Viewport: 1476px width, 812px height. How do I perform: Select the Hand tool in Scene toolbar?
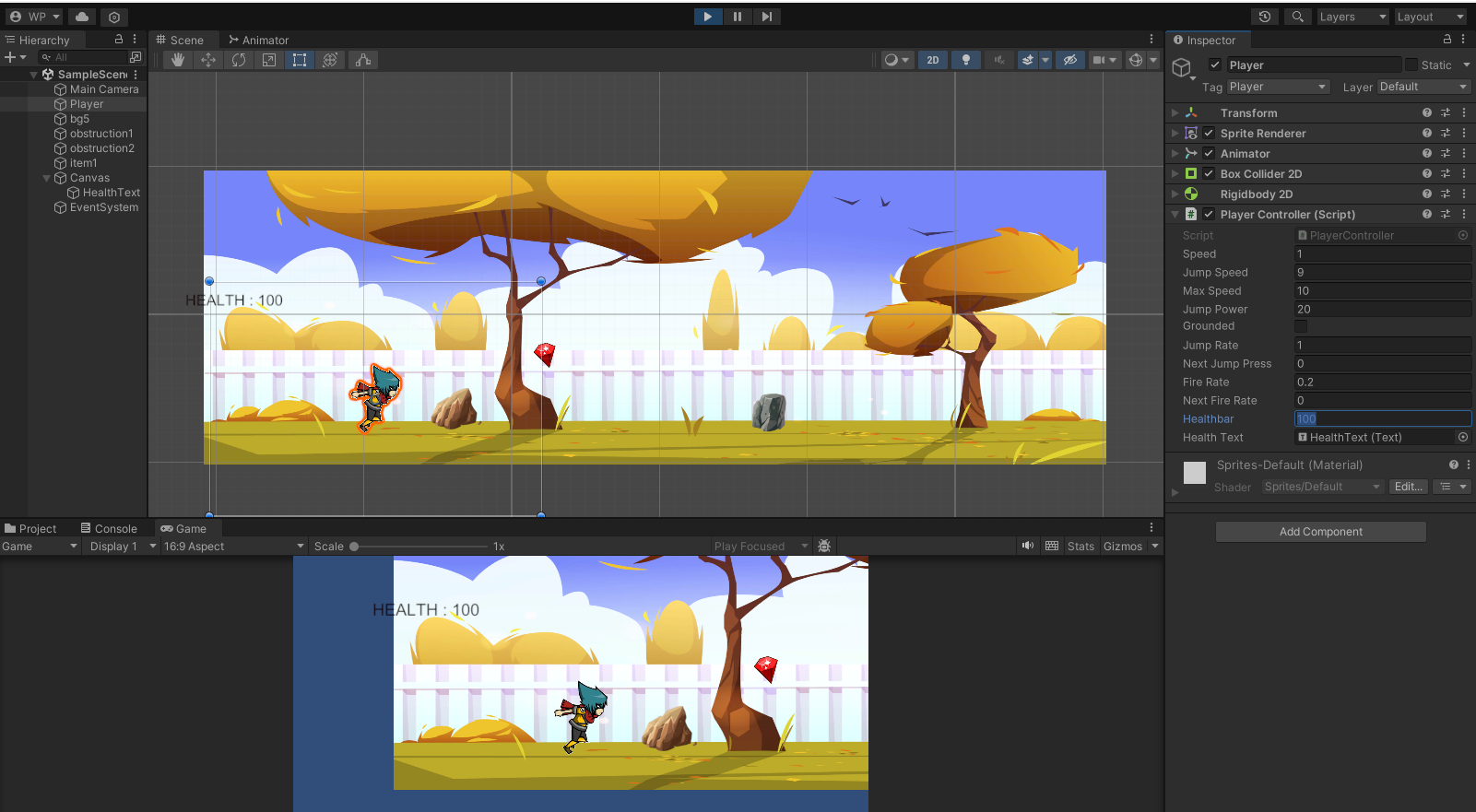click(178, 60)
